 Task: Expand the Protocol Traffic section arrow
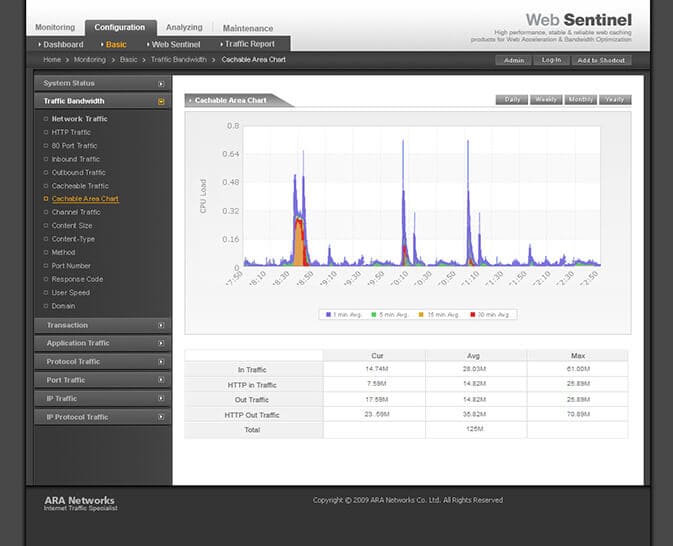pos(161,362)
